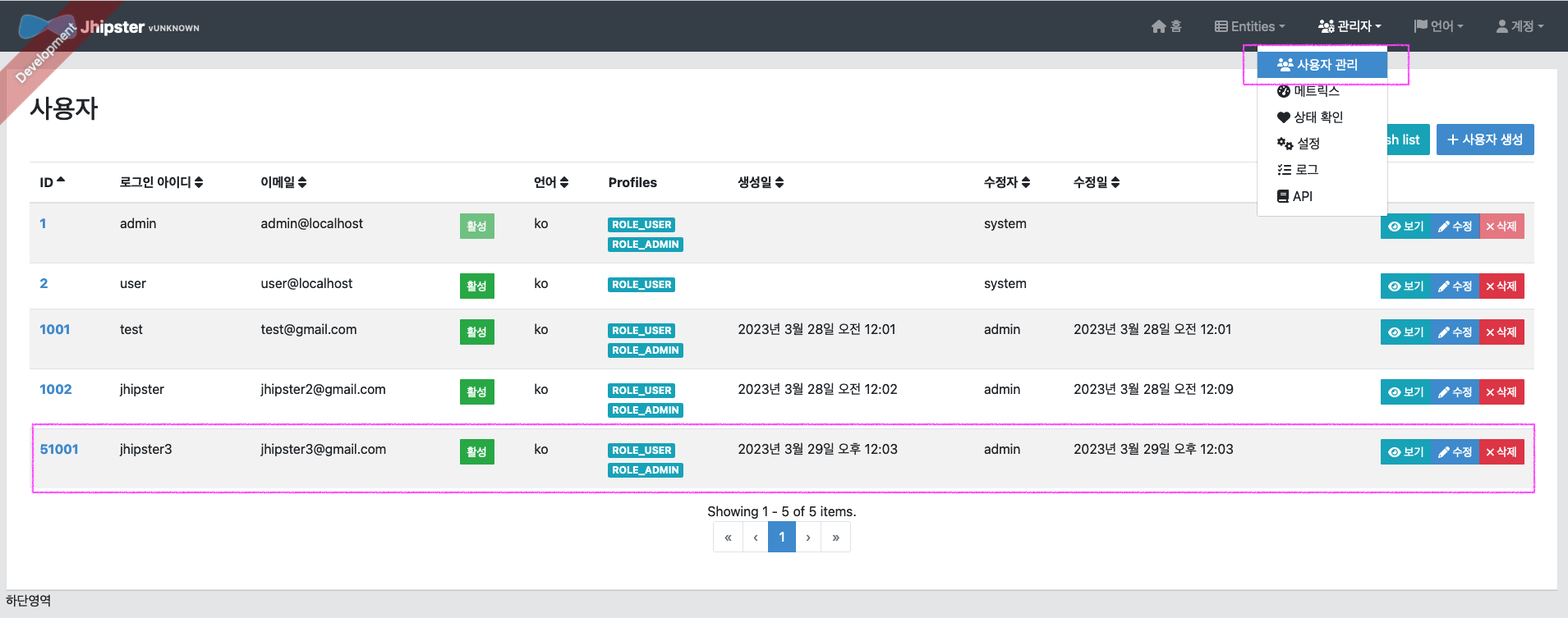Toggle 활성 status for admin user
Screen dimensions: 1568x618
pos(477,226)
